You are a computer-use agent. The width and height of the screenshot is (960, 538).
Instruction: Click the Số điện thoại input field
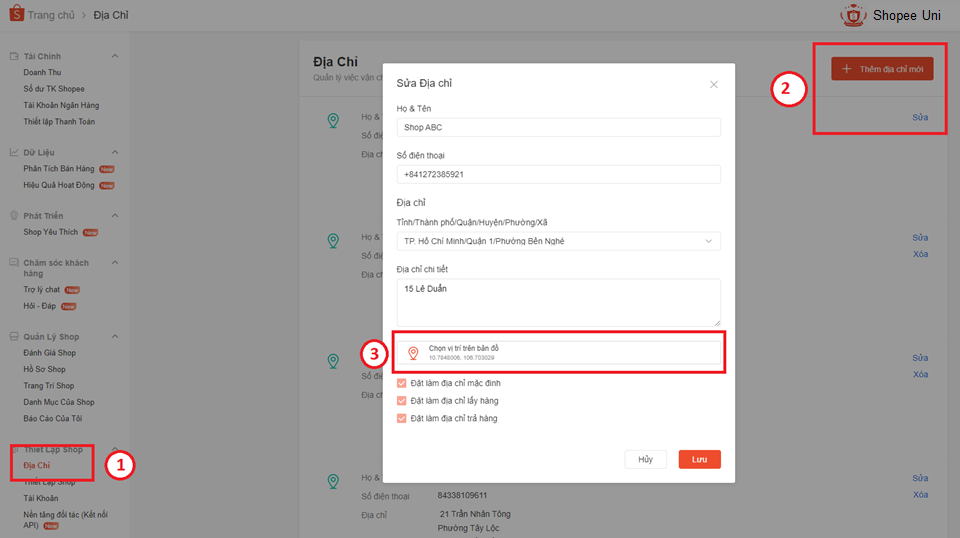pos(558,174)
